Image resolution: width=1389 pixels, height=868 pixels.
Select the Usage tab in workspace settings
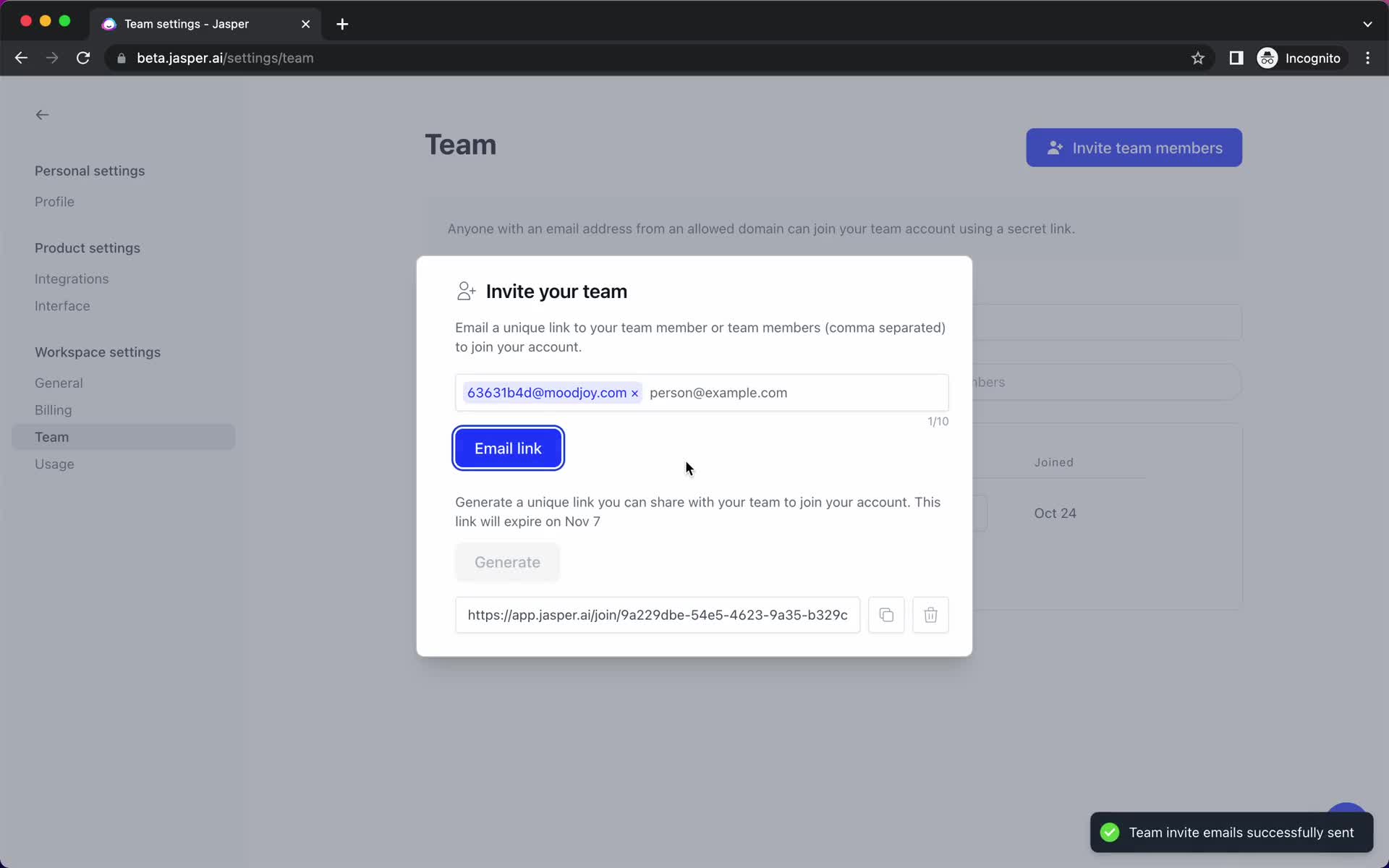point(55,464)
